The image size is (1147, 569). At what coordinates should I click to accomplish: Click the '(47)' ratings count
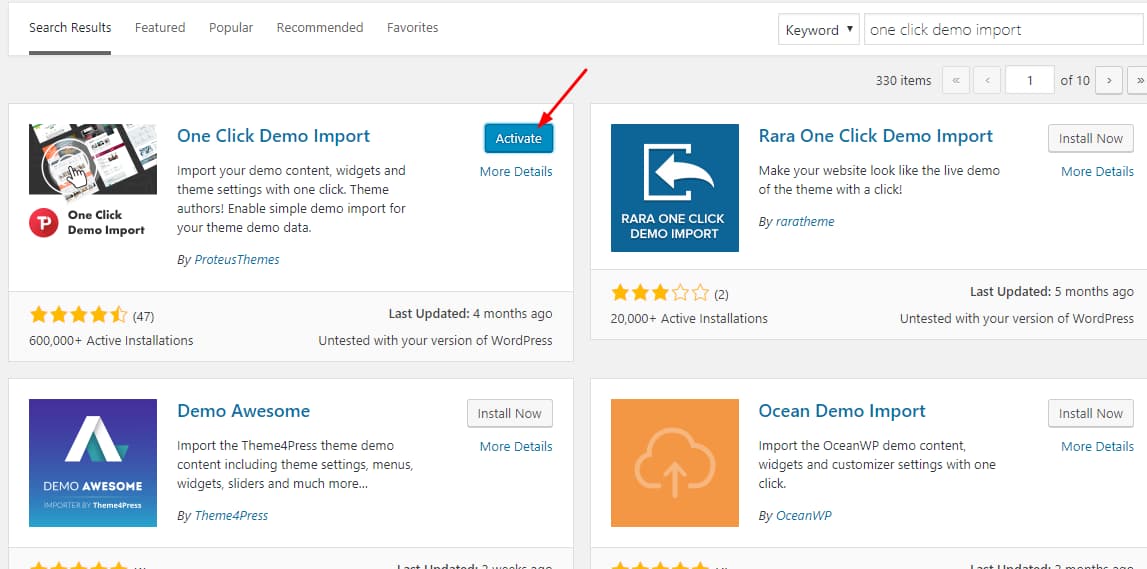[143, 317]
